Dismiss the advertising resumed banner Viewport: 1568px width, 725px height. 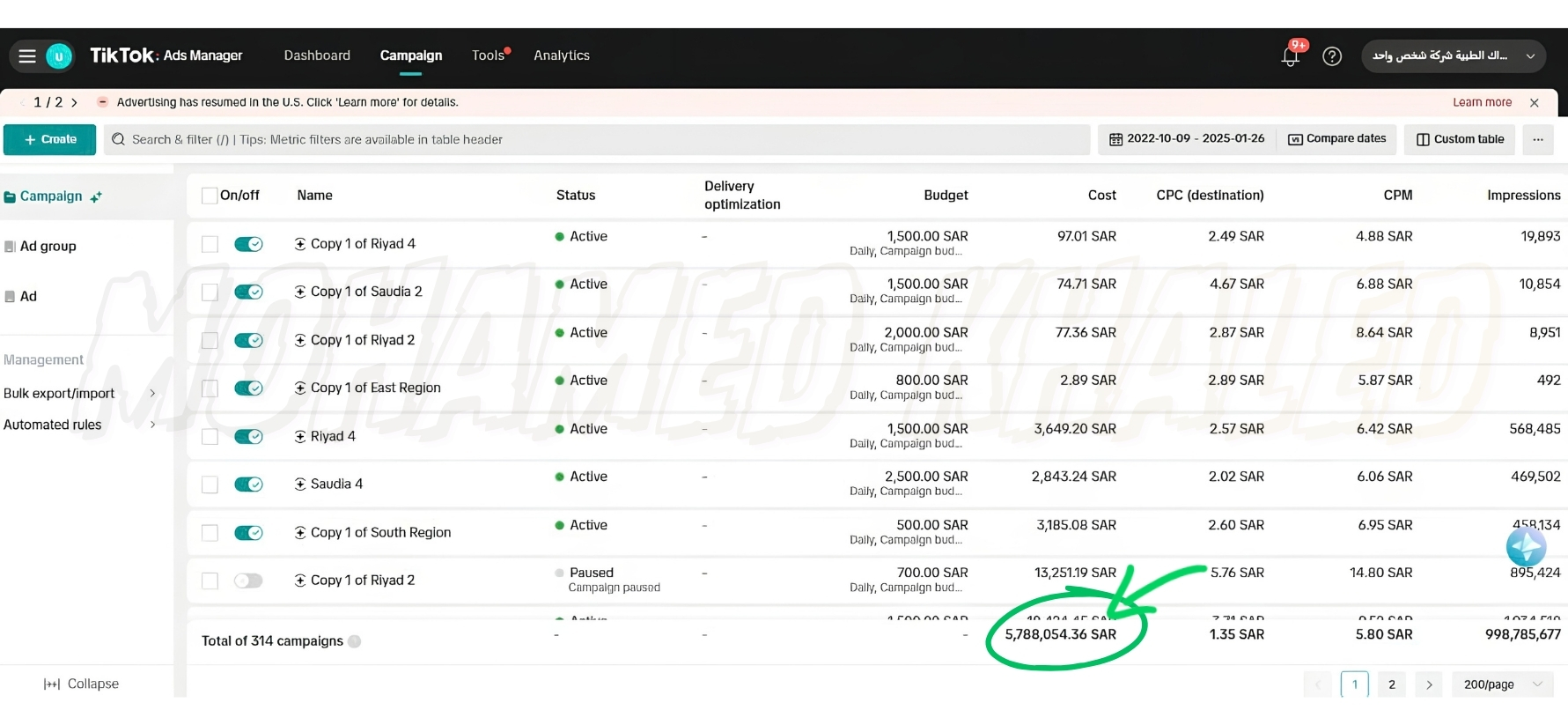point(1535,103)
